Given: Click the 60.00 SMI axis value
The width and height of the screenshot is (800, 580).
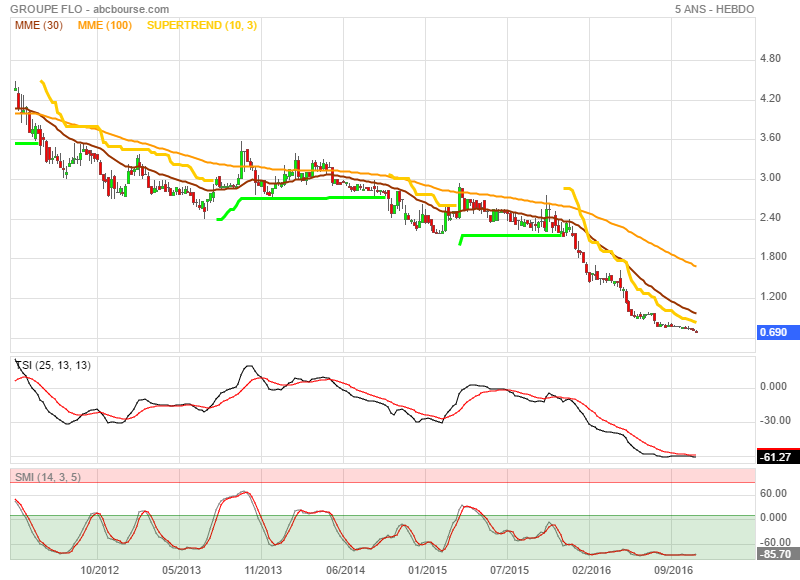Looking at the screenshot, I should click(x=773, y=493).
